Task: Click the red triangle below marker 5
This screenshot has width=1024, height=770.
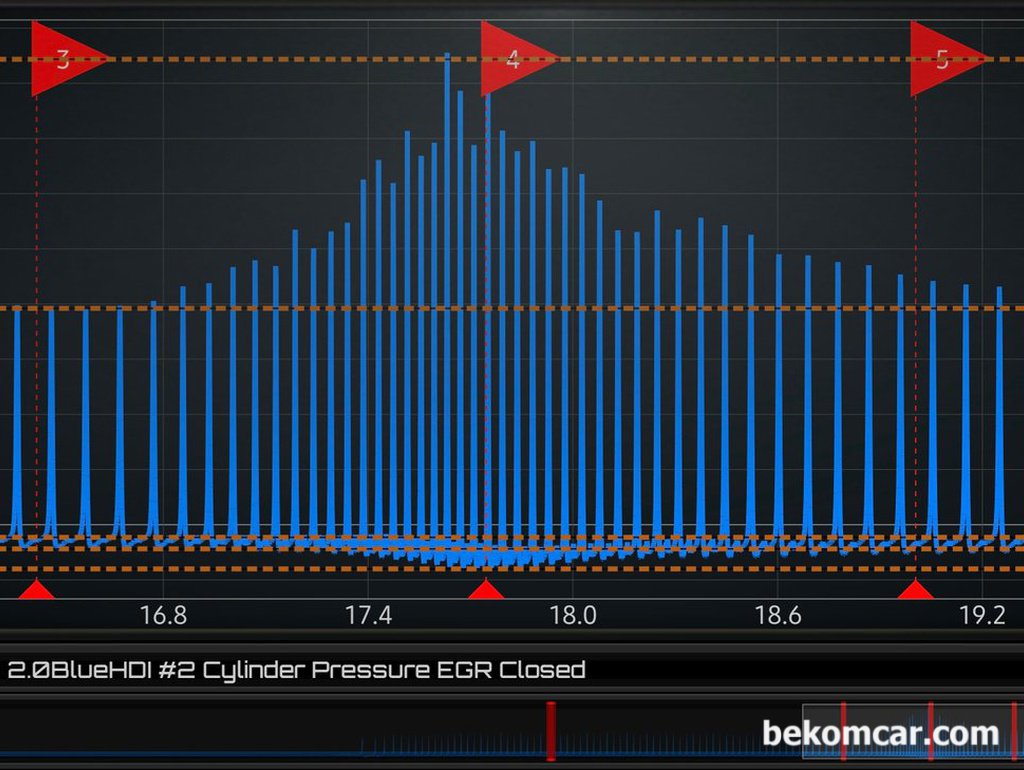Action: tap(916, 588)
